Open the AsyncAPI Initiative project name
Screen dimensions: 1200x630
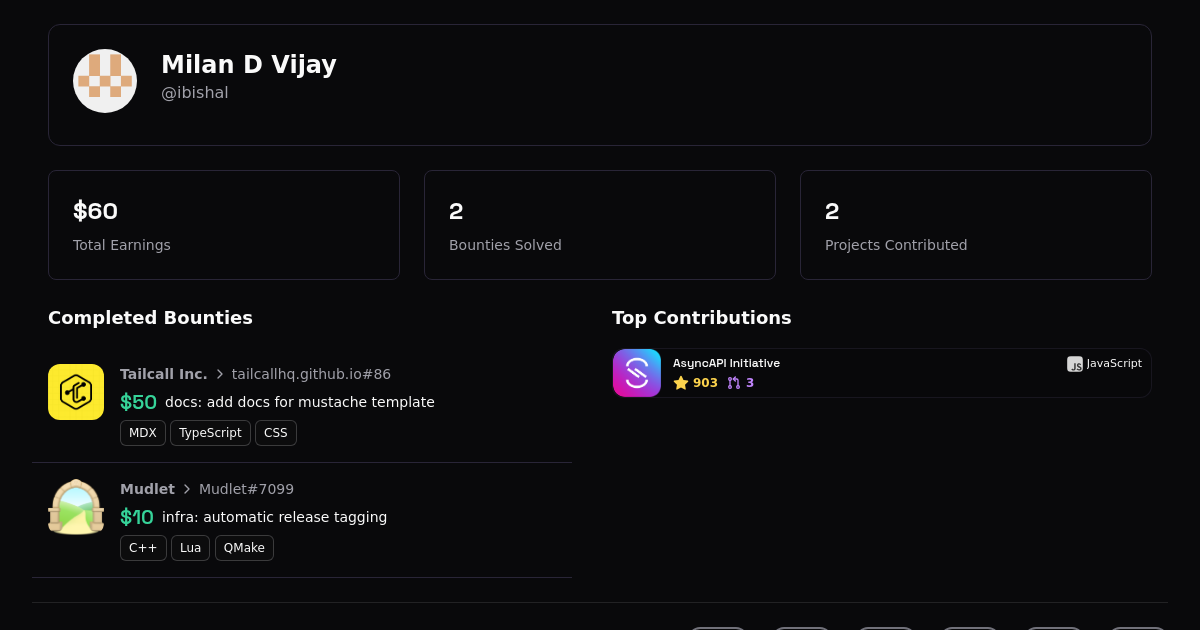(x=726, y=364)
